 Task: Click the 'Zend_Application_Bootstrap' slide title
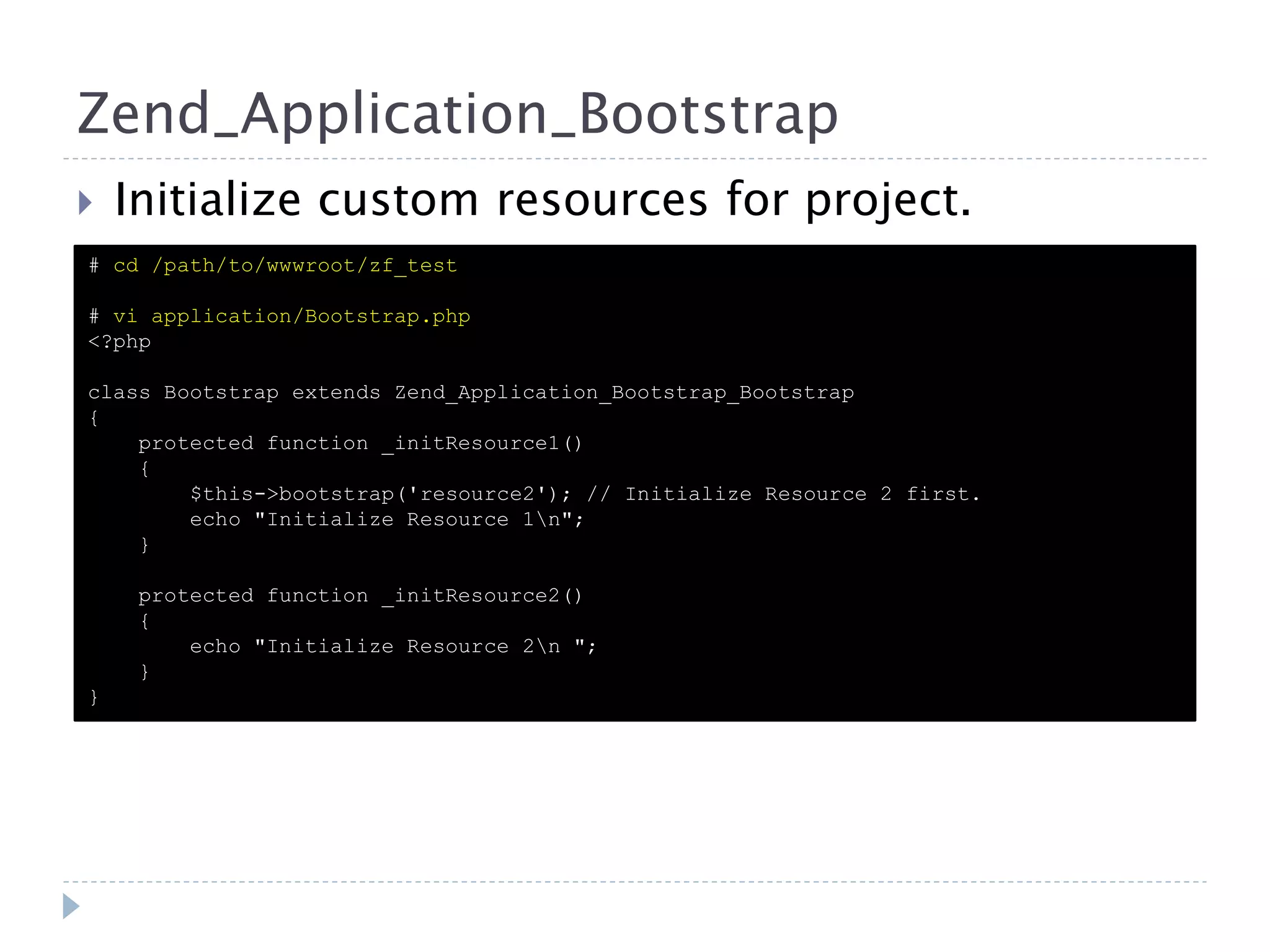click(457, 114)
